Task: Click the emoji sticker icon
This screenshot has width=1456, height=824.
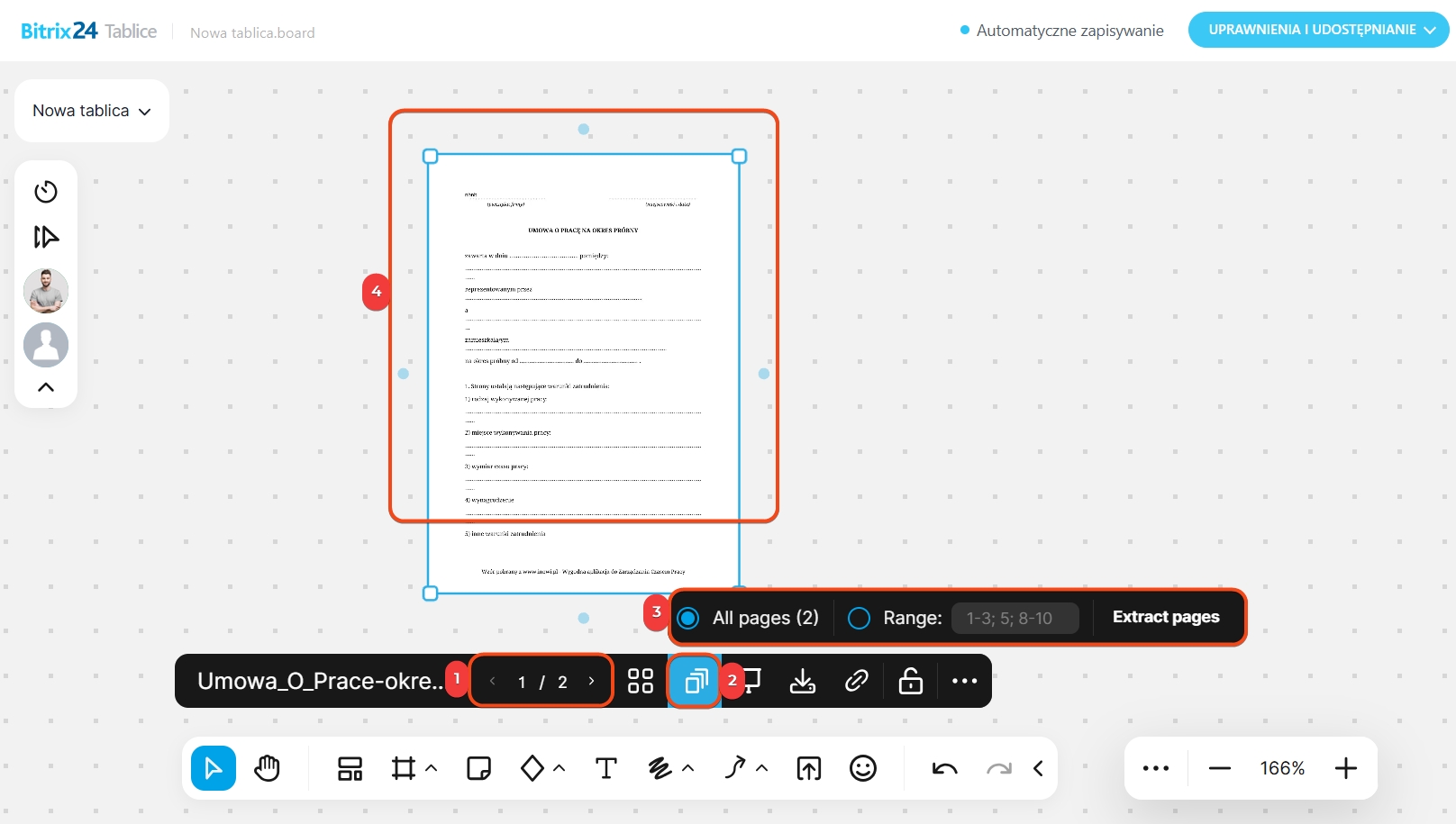Action: [x=862, y=768]
